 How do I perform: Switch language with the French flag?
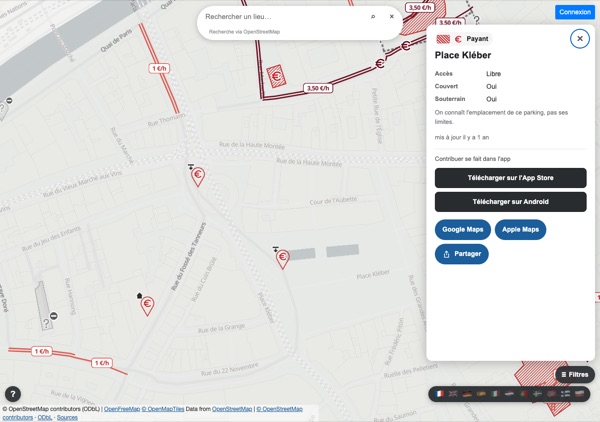pos(439,394)
